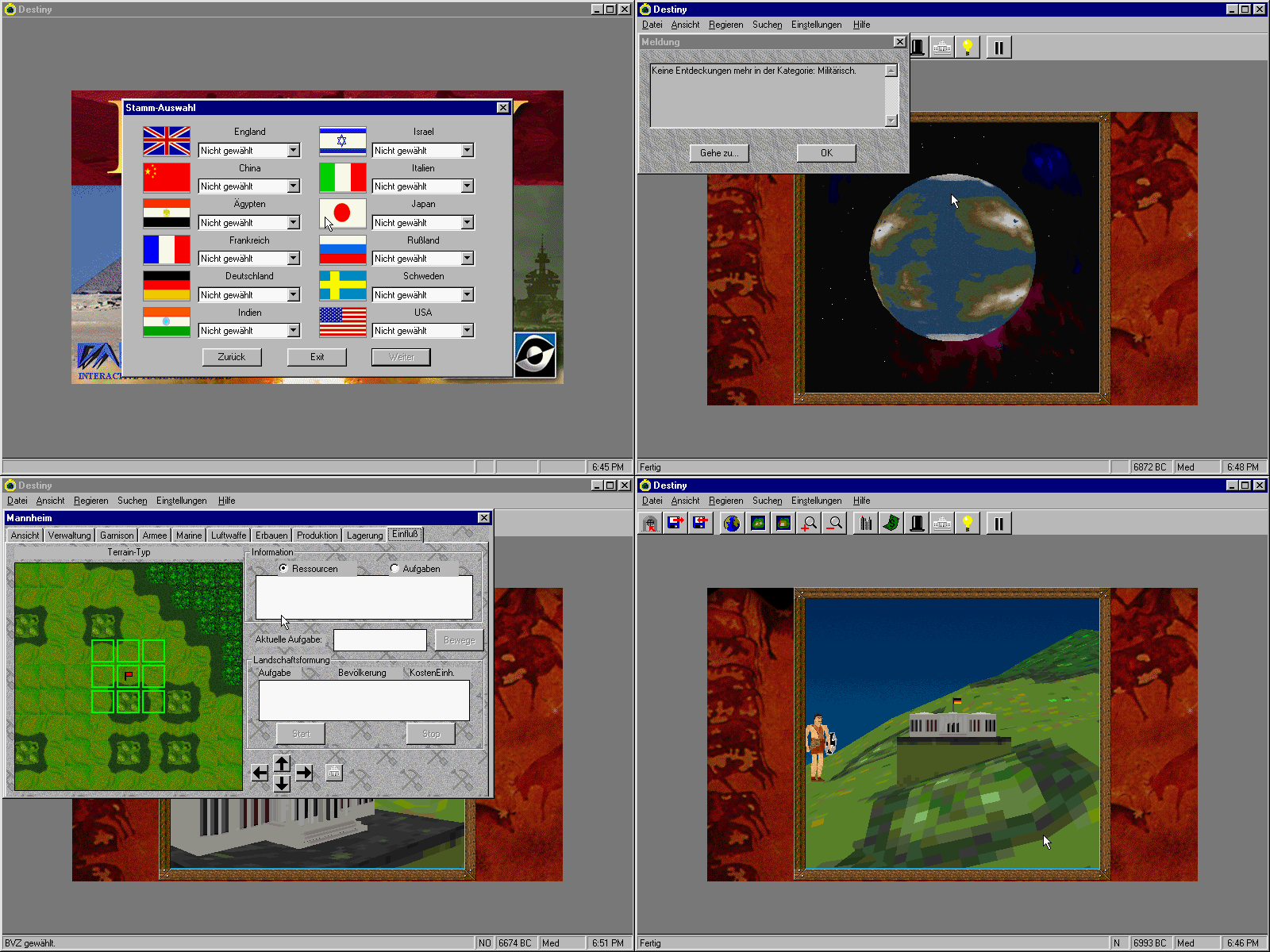Click the Meldung scrollbar down arrow
This screenshot has width=1270, height=952.
click(891, 121)
